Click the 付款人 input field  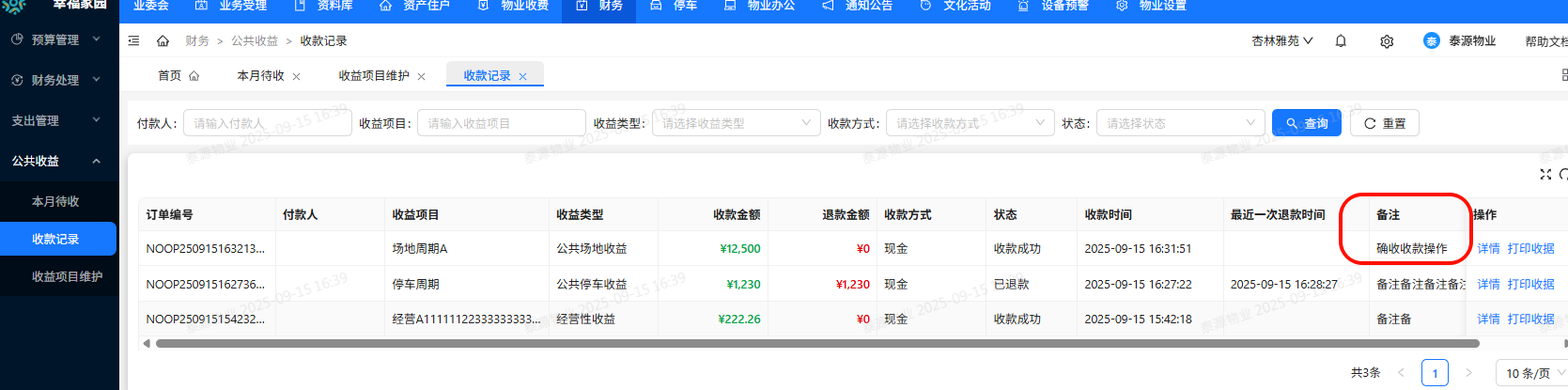click(268, 123)
